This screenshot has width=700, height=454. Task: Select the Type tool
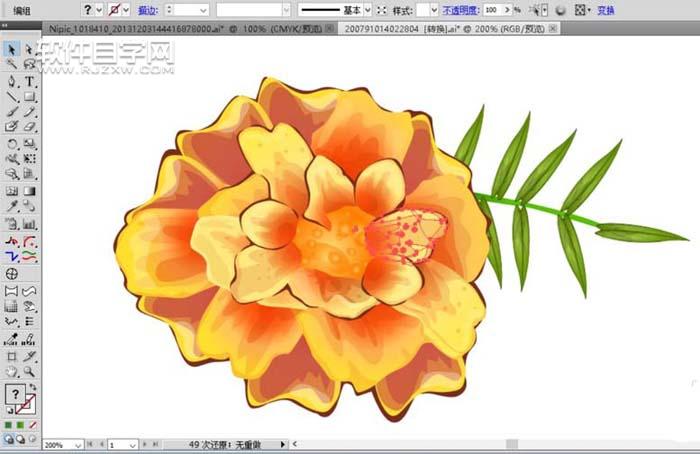tap(30, 81)
